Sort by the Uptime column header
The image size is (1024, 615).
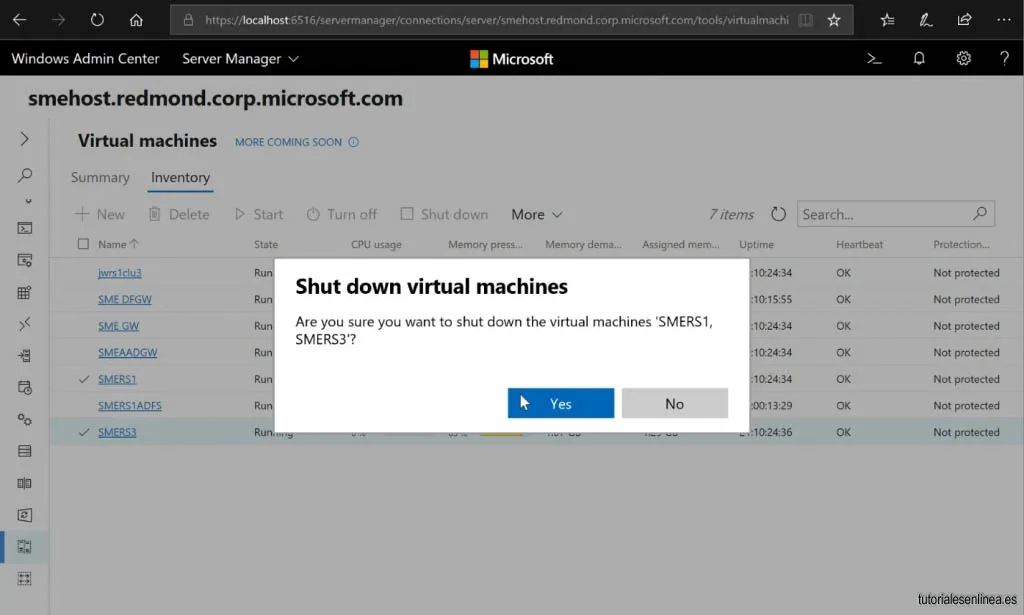[756, 244]
